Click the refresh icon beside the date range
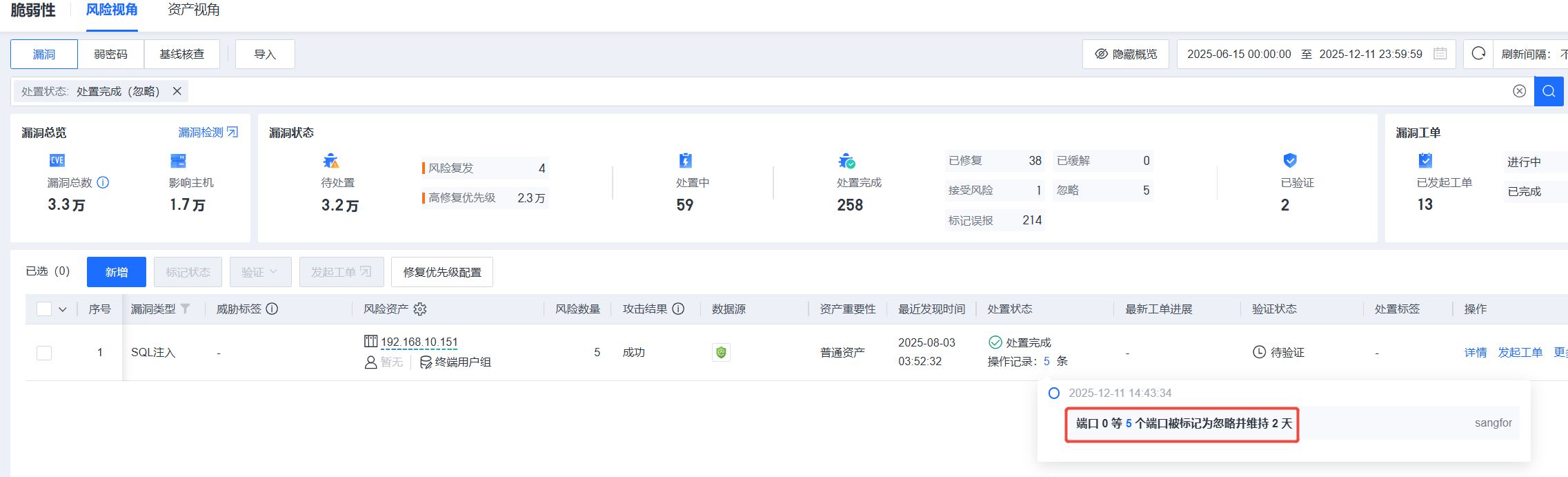1568x477 pixels. (1478, 54)
